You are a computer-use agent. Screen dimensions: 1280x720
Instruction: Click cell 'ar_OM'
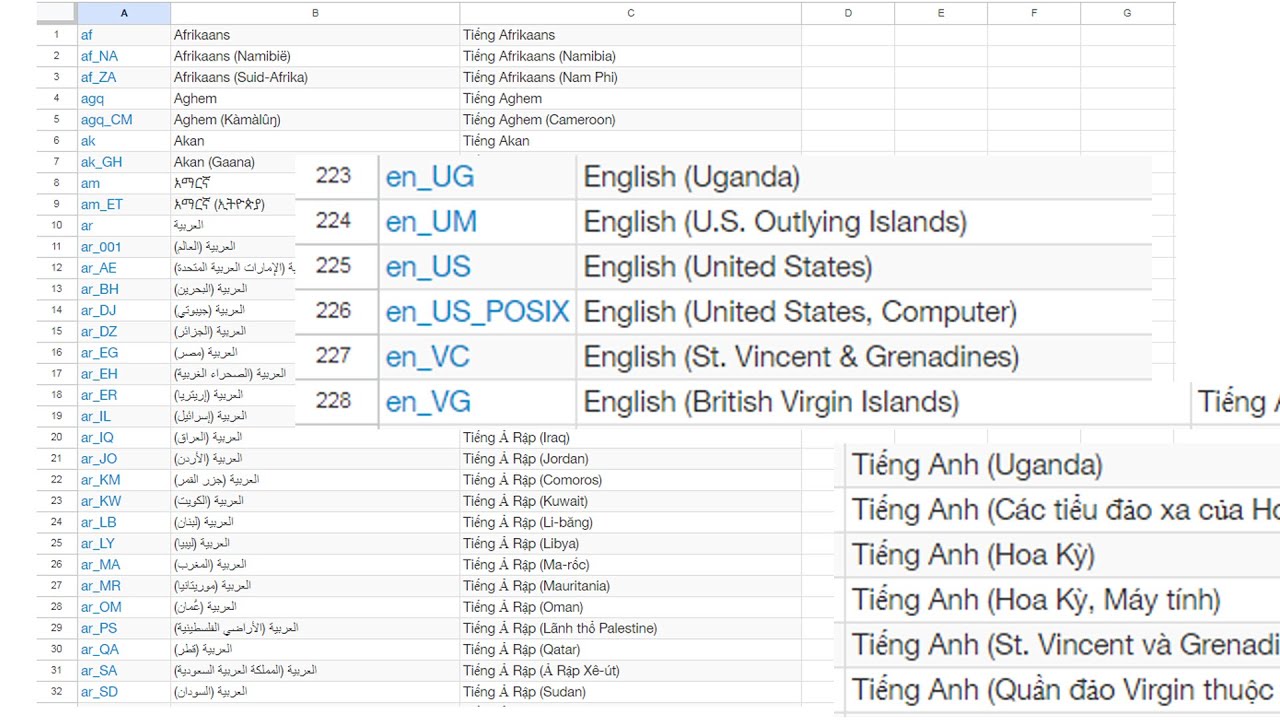pyautogui.click(x=124, y=607)
